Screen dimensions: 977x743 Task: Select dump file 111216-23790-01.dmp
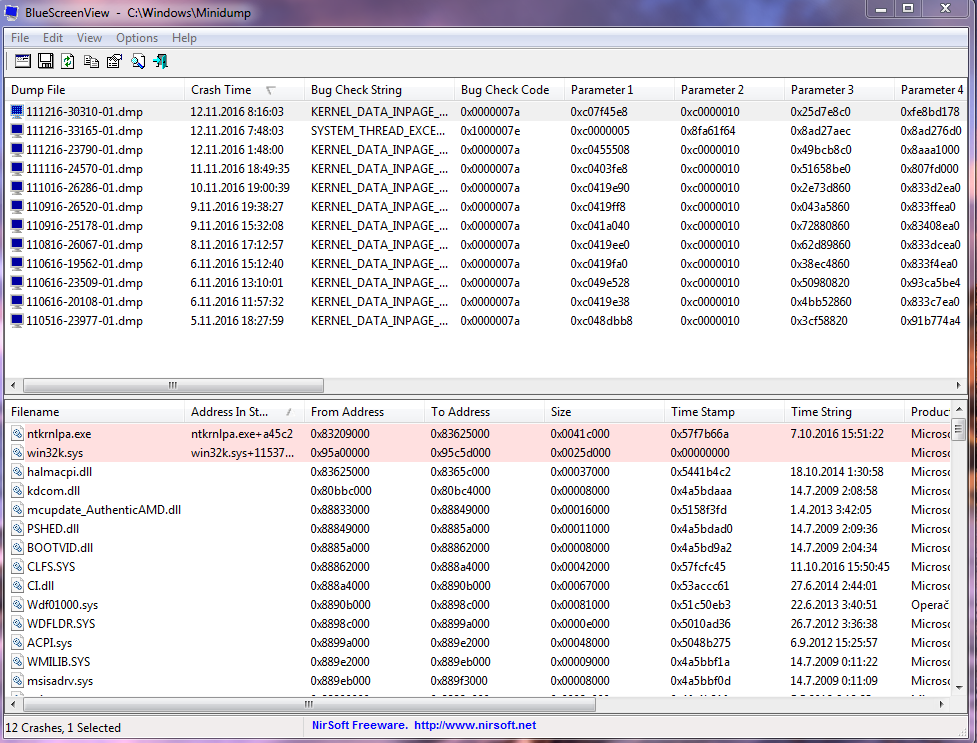tap(84, 150)
